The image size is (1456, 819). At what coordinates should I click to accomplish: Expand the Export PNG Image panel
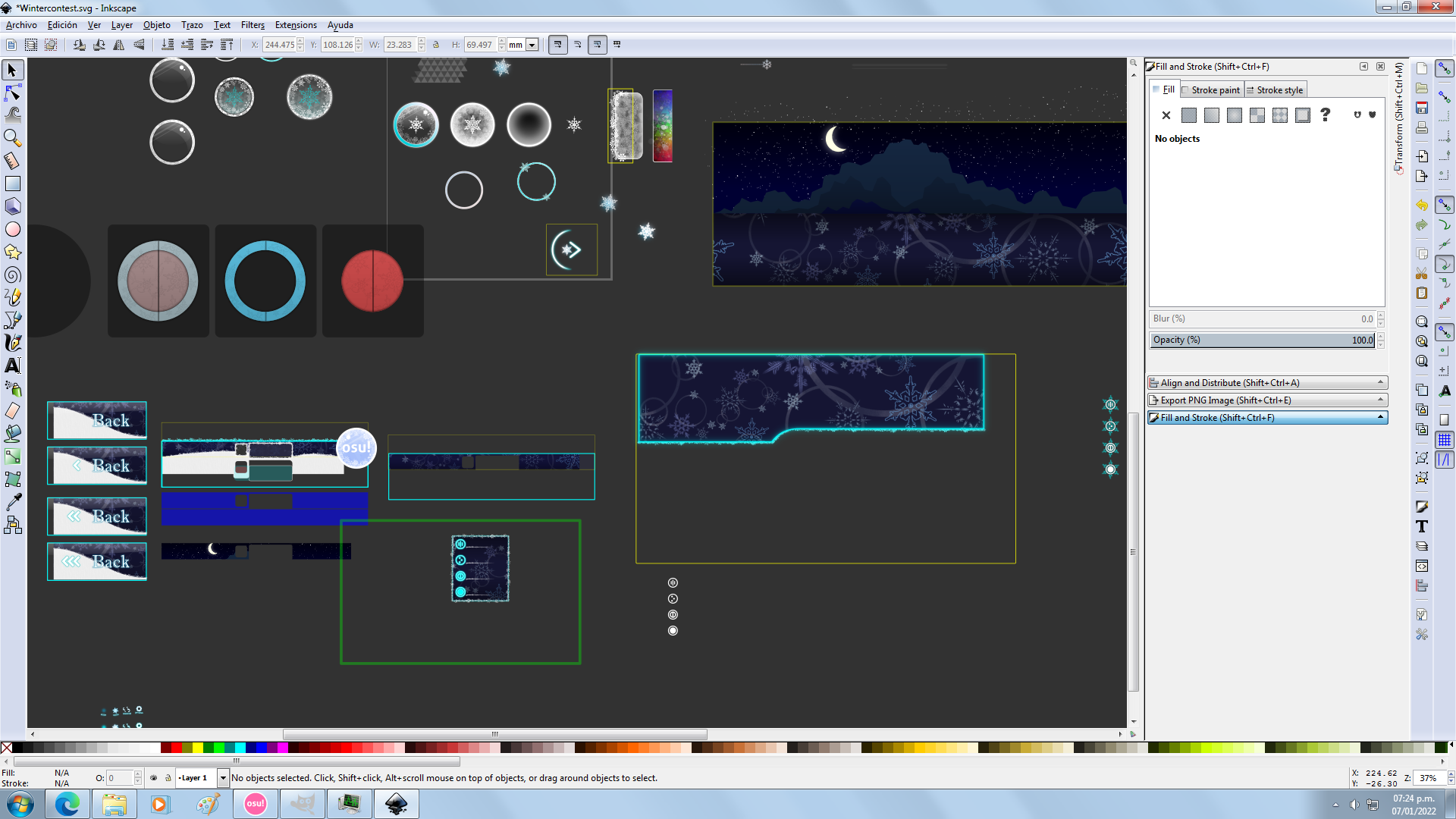pyautogui.click(x=1267, y=400)
